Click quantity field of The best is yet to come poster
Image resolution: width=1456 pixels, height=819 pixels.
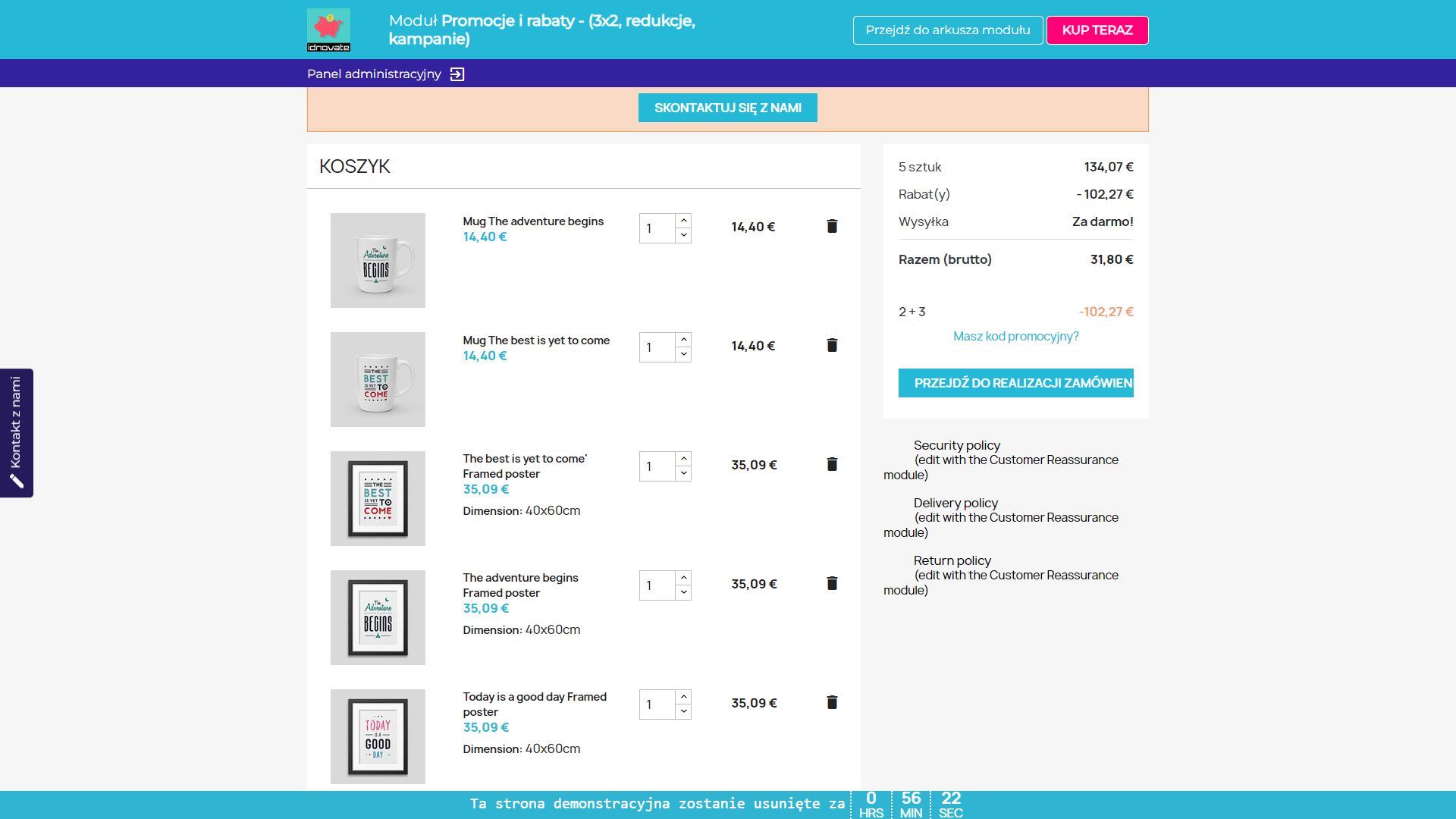click(x=657, y=466)
